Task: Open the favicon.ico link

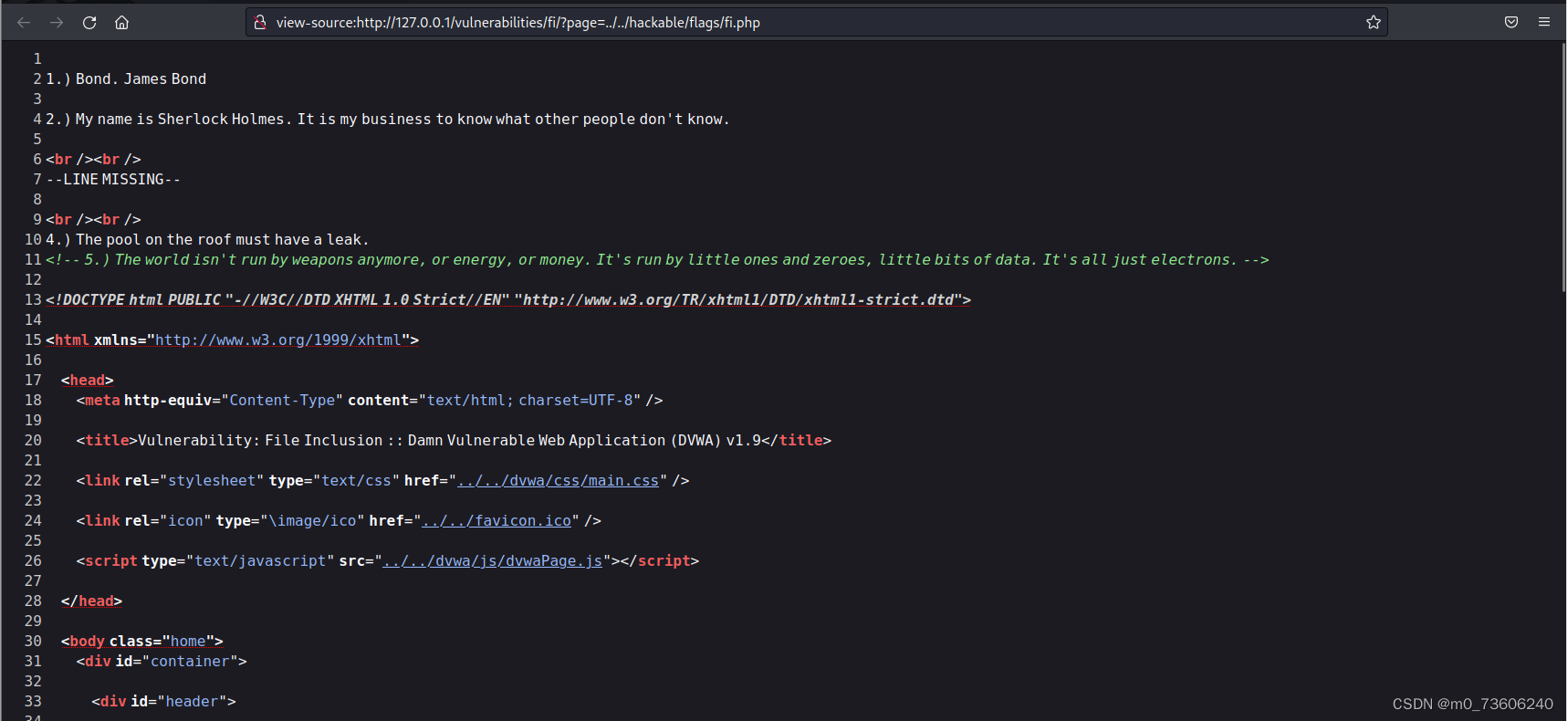Action: click(497, 520)
